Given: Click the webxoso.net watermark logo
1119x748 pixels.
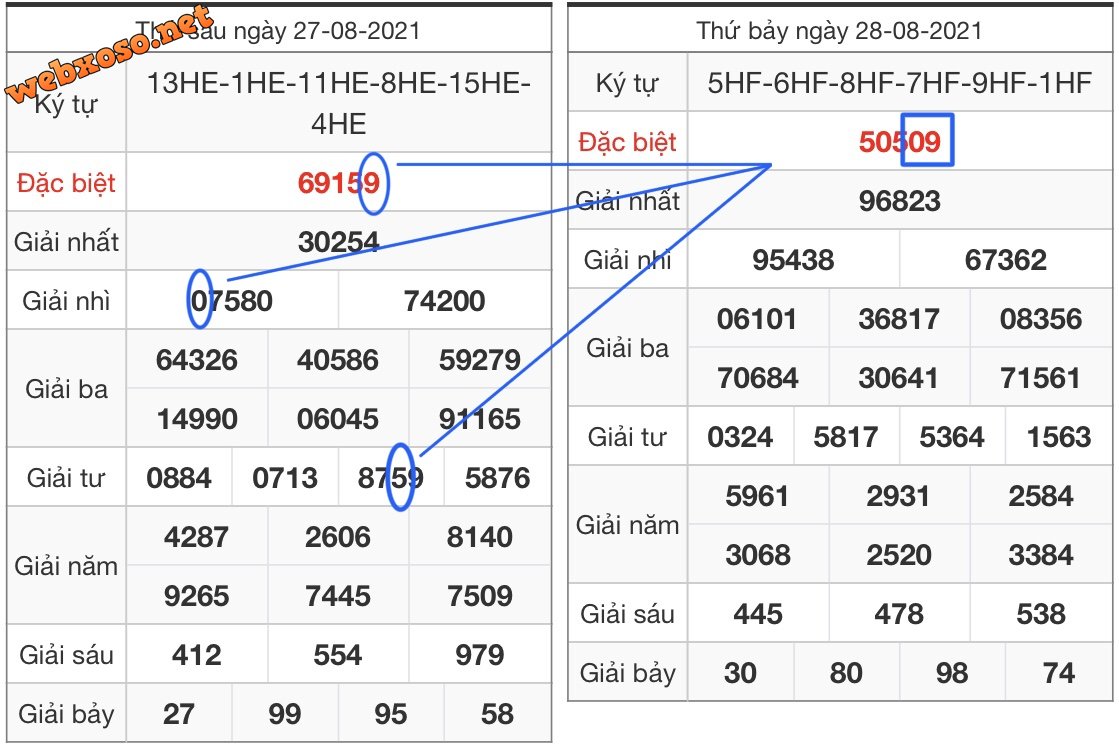Looking at the screenshot, I should 110,55.
